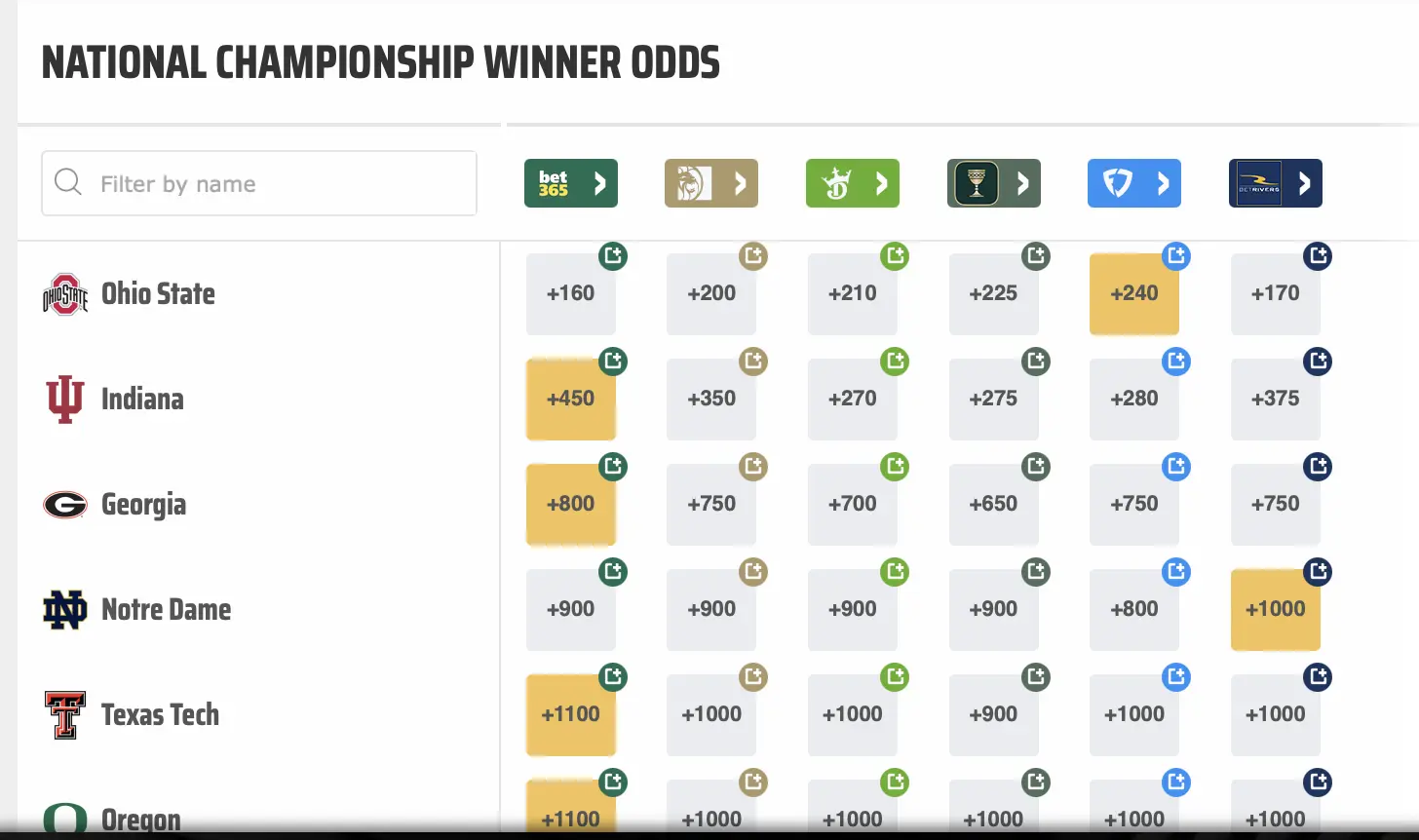Open the Ohio State team link
Image resolution: width=1419 pixels, height=840 pixels.
pos(158,294)
